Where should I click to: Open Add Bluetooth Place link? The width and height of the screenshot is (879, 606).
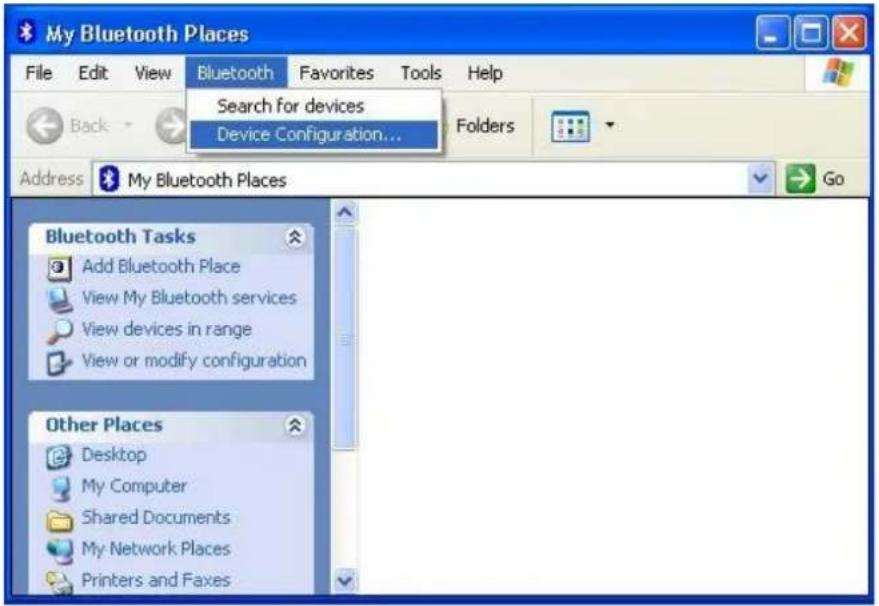tap(161, 266)
